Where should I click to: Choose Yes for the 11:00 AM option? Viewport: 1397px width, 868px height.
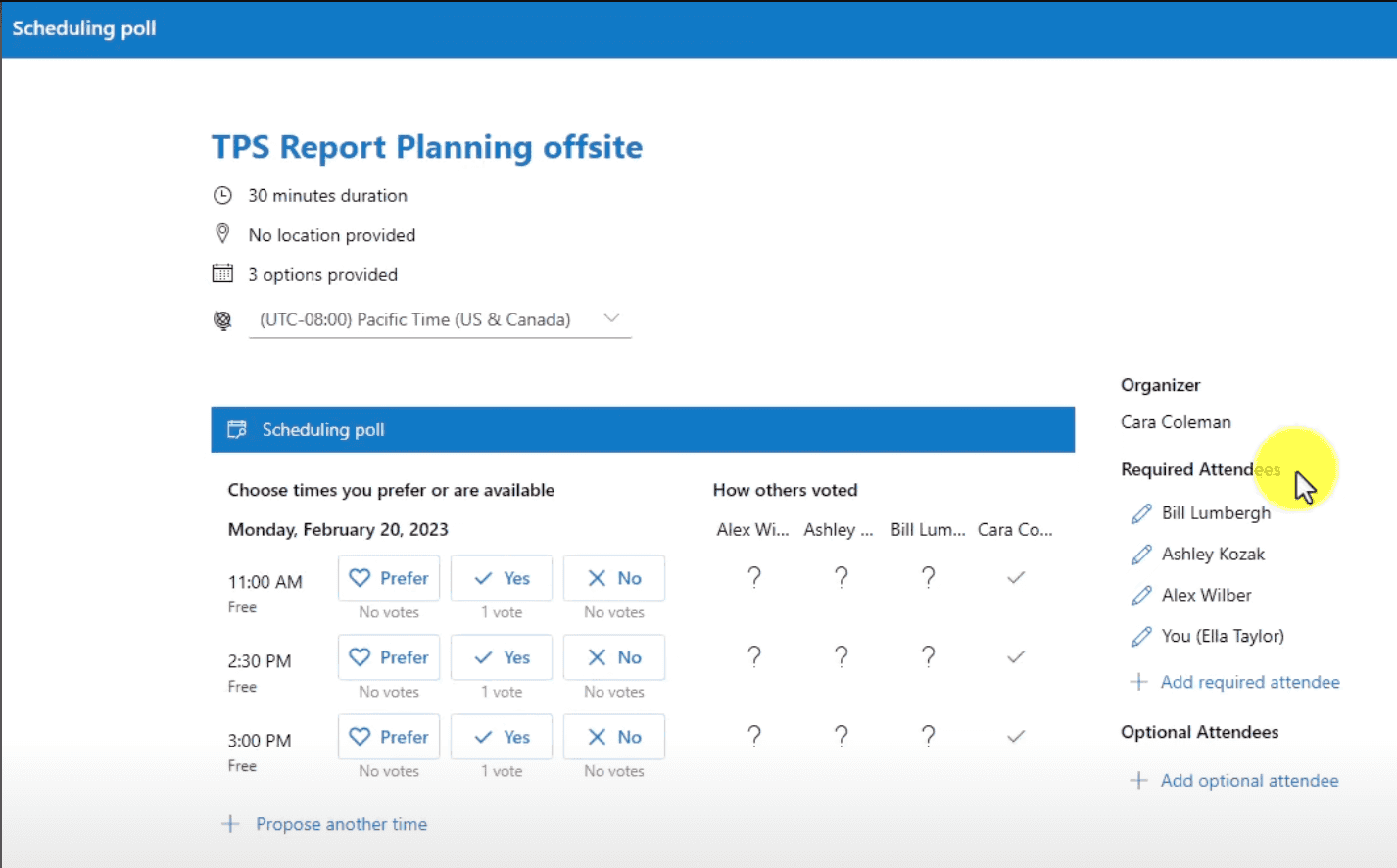coord(502,578)
